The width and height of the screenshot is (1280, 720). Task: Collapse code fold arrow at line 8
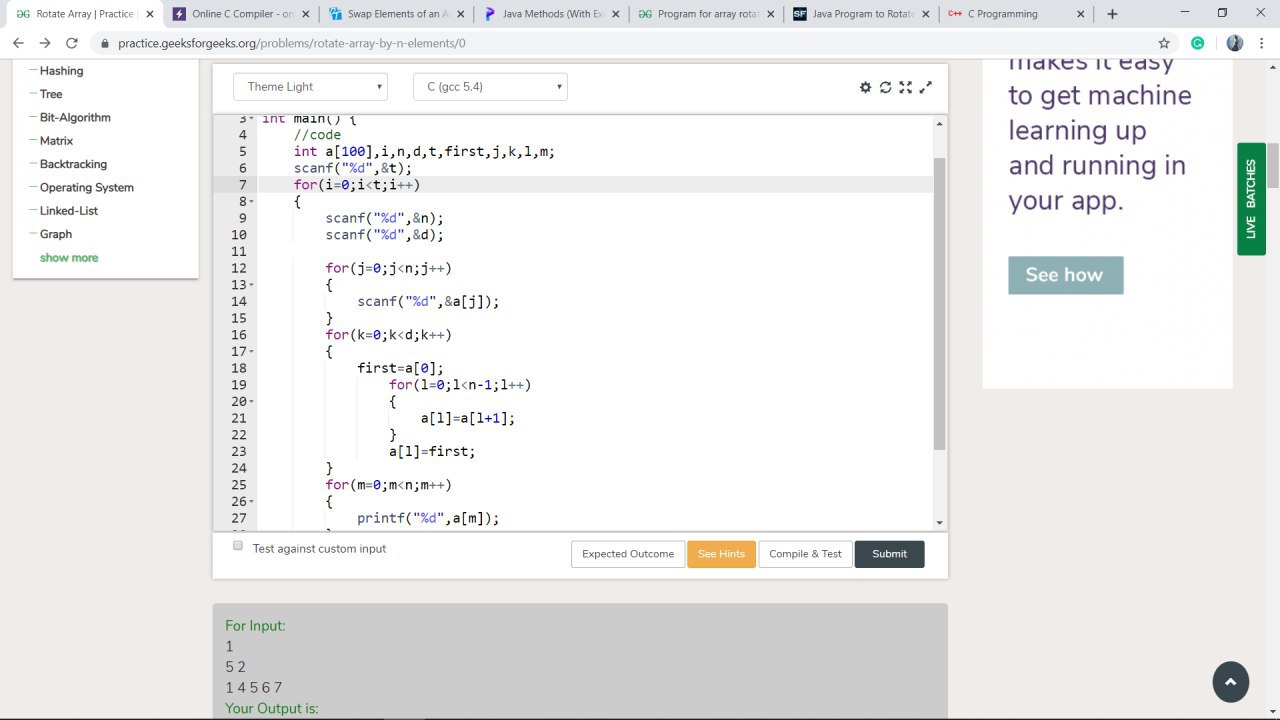(250, 202)
